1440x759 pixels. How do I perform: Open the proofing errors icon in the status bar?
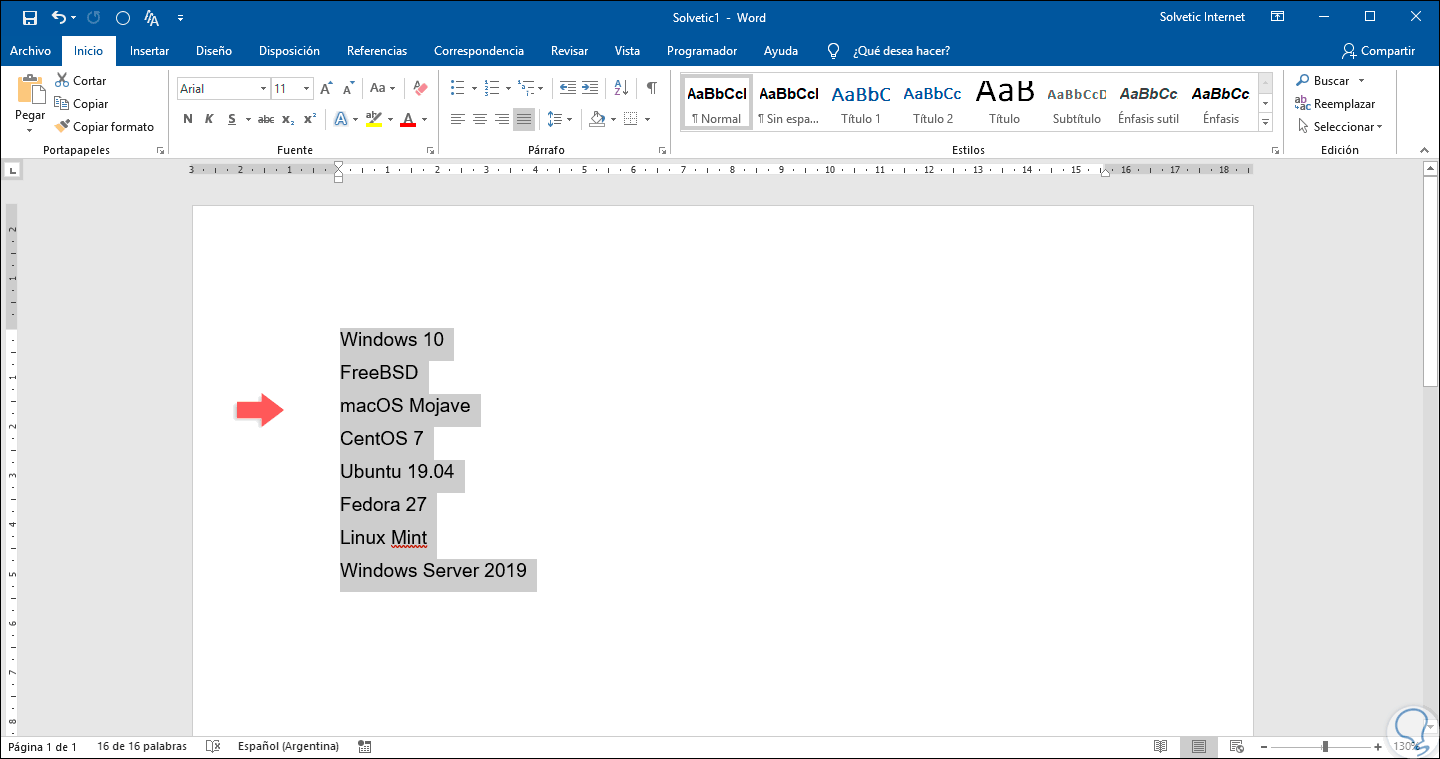(x=212, y=747)
